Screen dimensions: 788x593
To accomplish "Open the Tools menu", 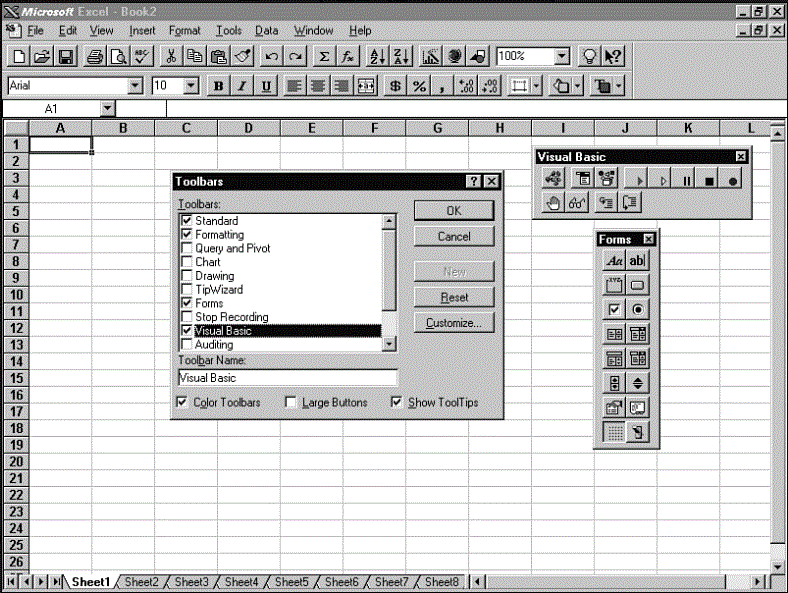I will click(229, 31).
